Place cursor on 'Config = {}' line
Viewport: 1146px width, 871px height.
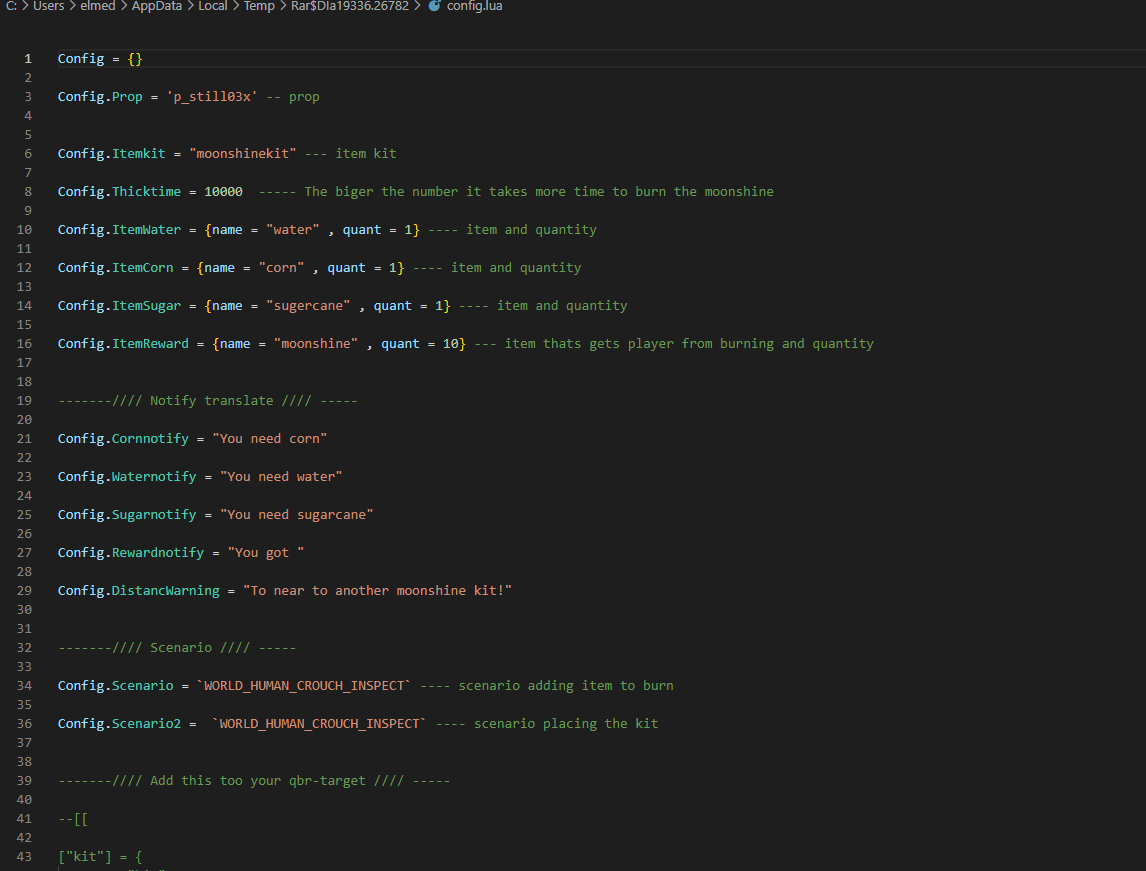[x=100, y=58]
